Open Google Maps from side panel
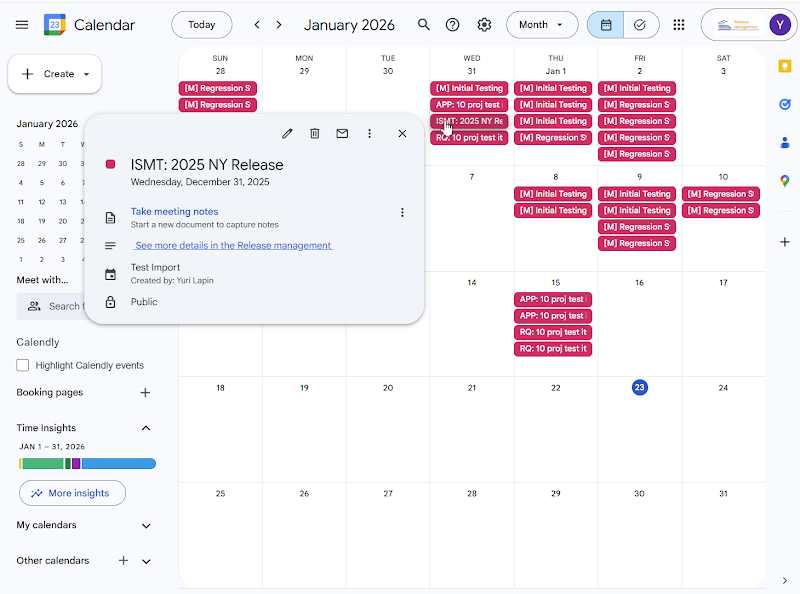The height and width of the screenshot is (594, 800). click(x=784, y=181)
